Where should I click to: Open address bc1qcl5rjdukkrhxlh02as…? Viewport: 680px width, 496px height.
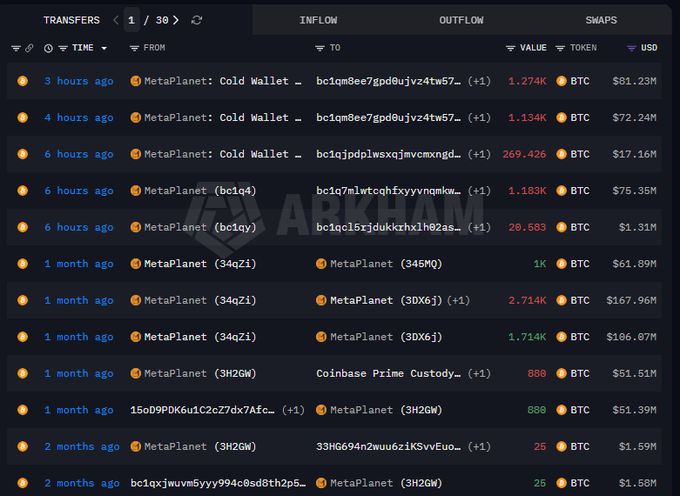389,227
